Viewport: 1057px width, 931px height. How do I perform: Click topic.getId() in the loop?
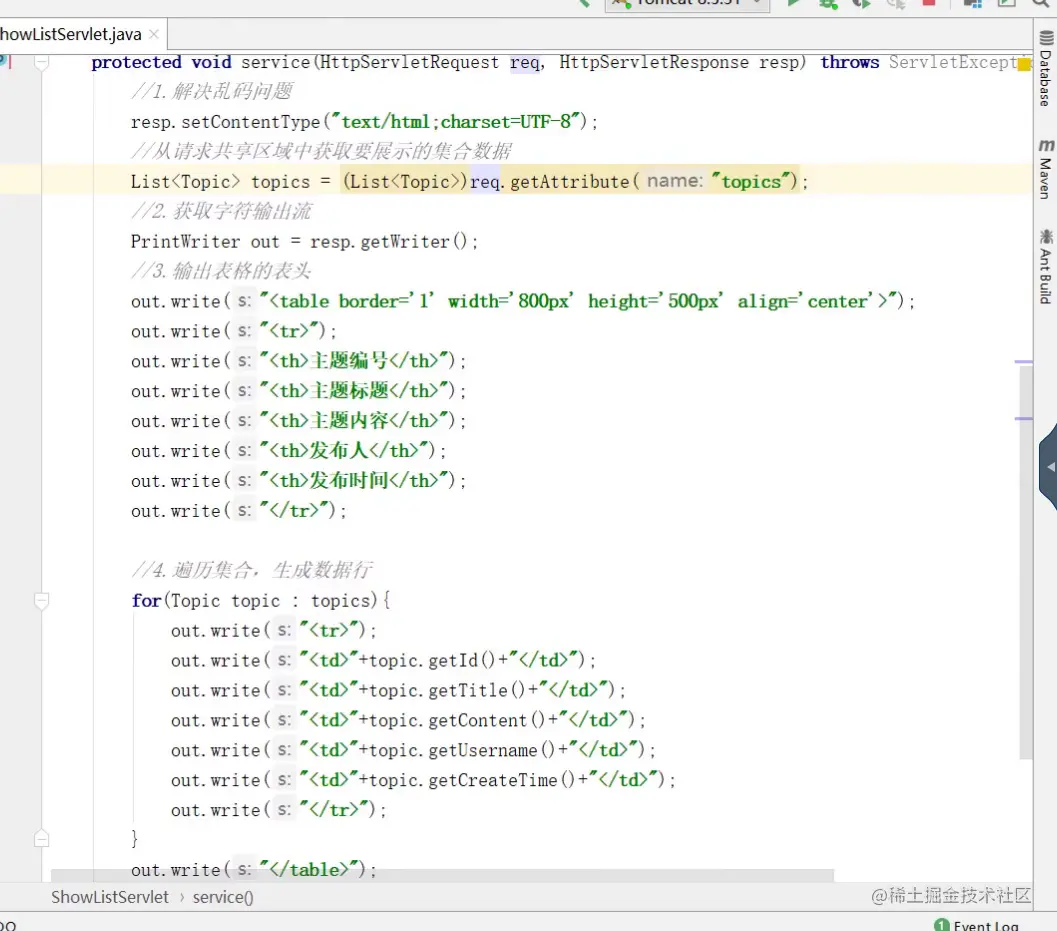pos(432,660)
